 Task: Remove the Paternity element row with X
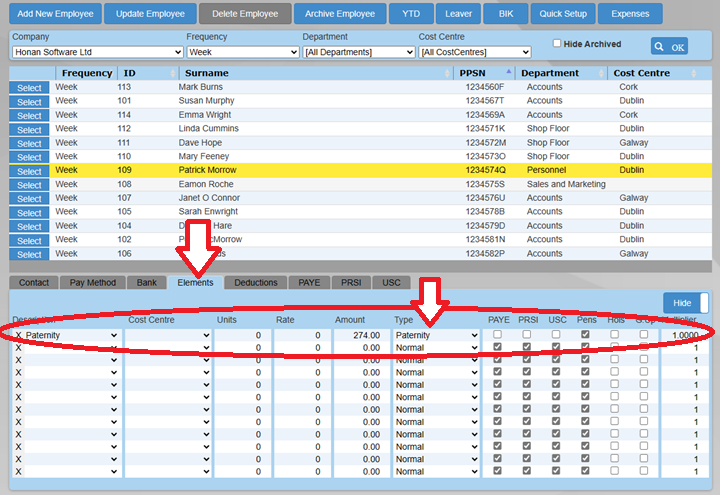click(18, 336)
